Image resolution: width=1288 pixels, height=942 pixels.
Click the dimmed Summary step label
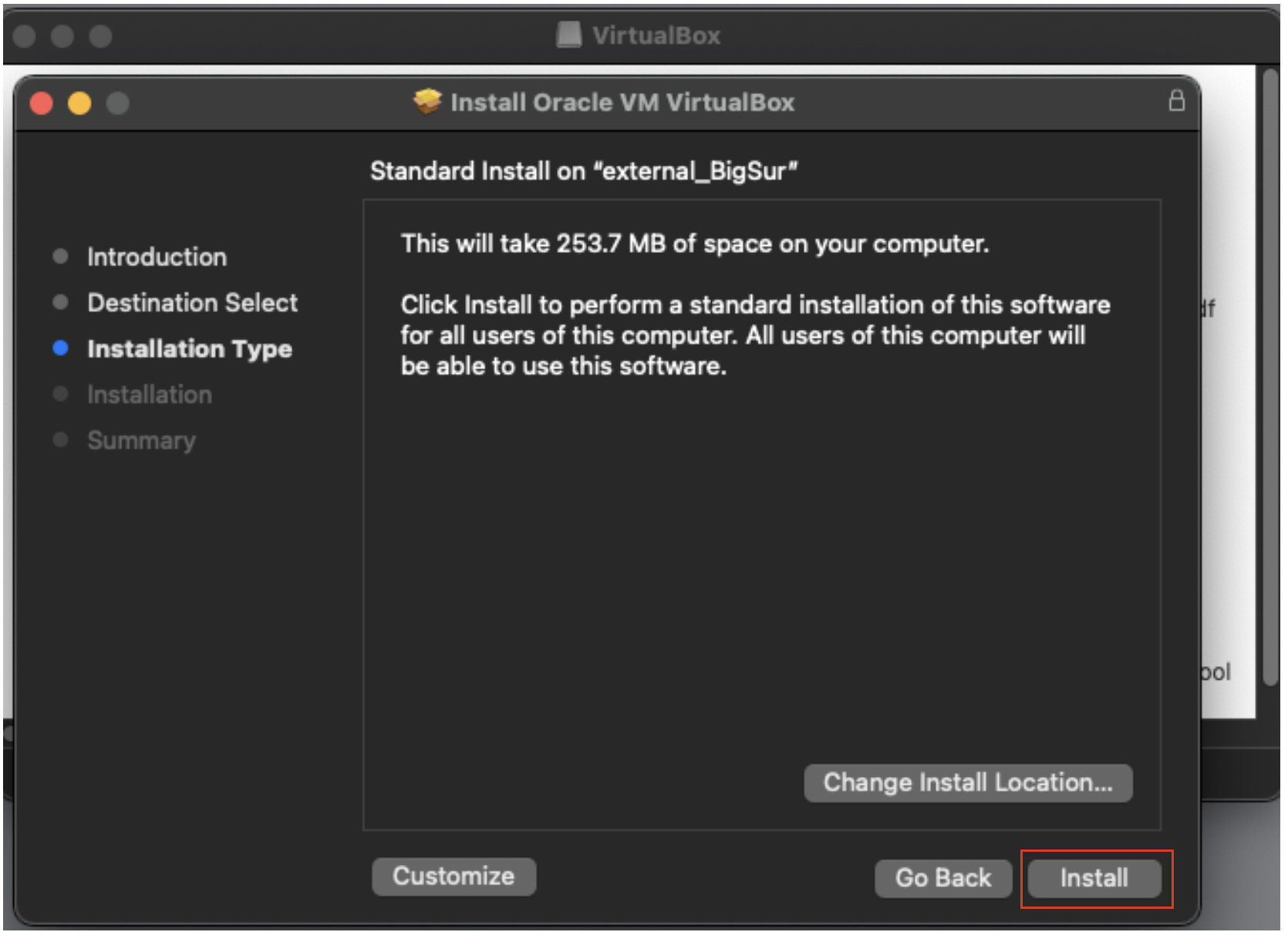coord(141,441)
